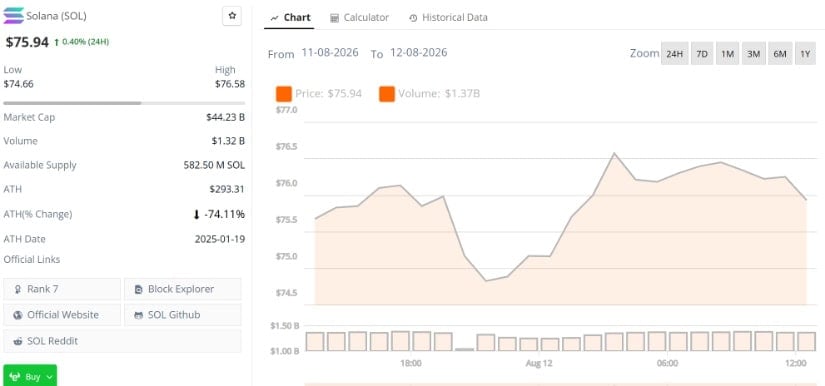The width and height of the screenshot is (825, 386).
Task: Click the Volume value $1.32 B
Action: pyautogui.click(x=228, y=141)
